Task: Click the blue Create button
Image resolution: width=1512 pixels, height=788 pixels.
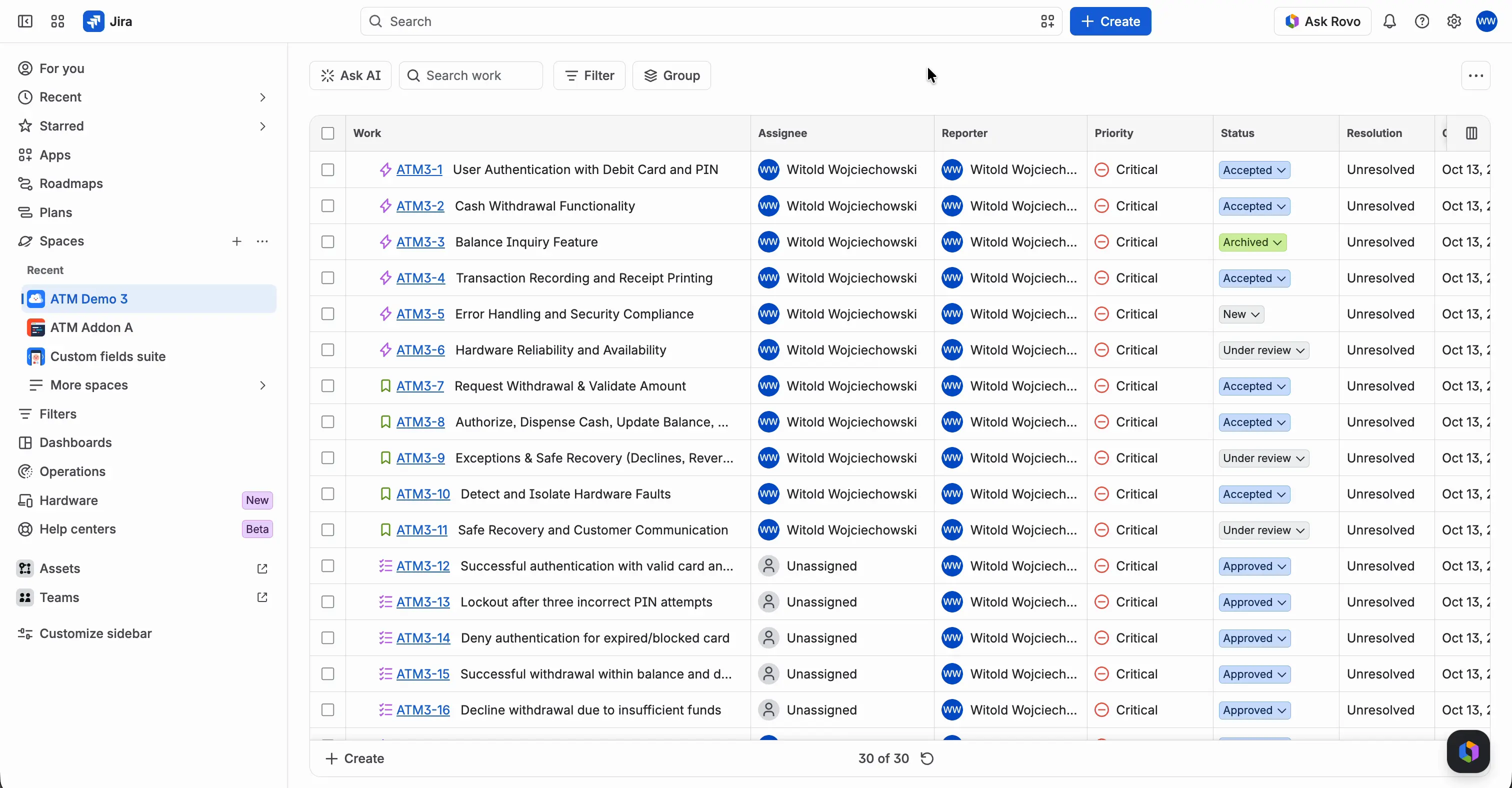Action: point(1110,21)
